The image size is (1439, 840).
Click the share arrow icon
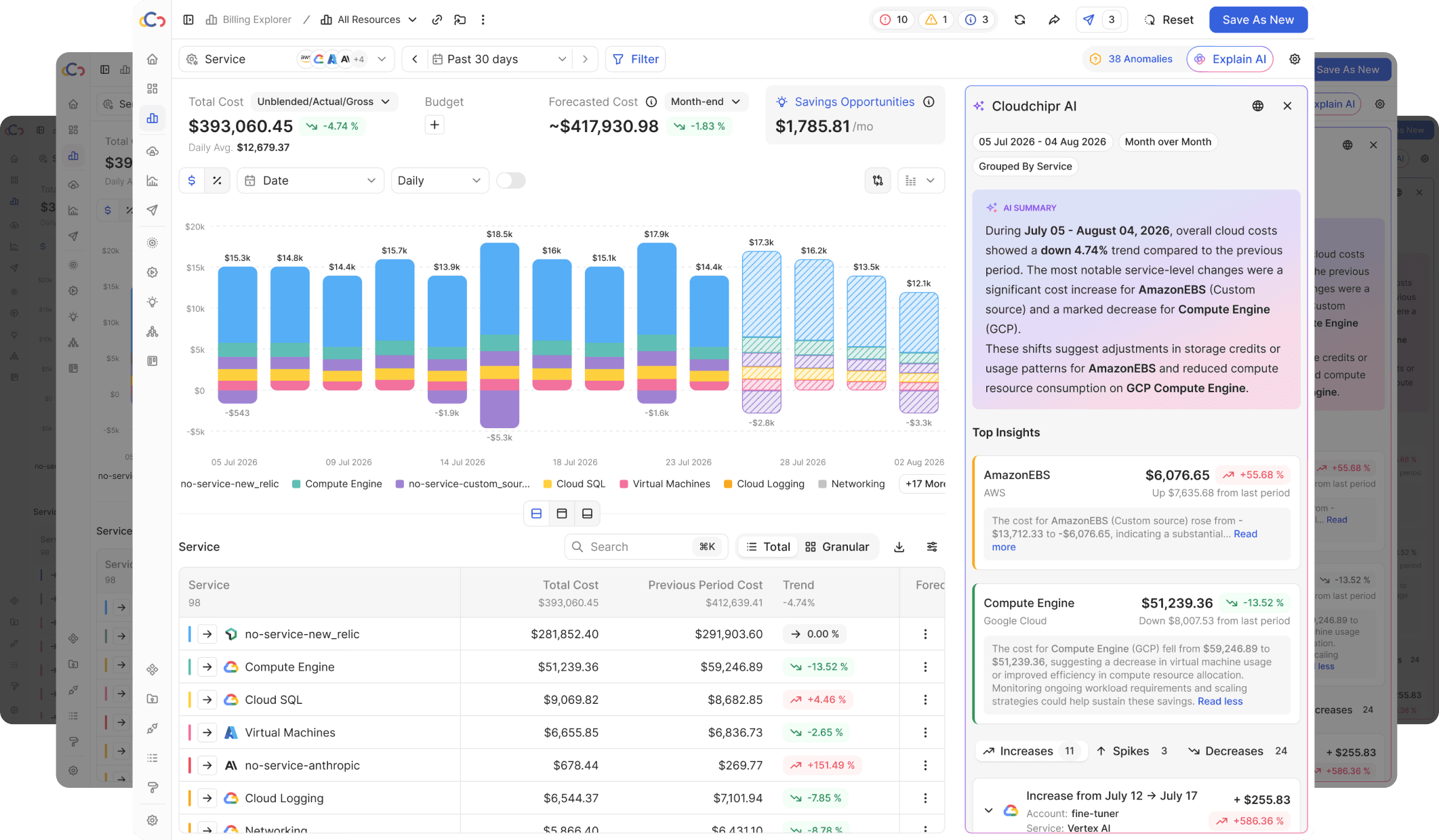(x=1054, y=20)
